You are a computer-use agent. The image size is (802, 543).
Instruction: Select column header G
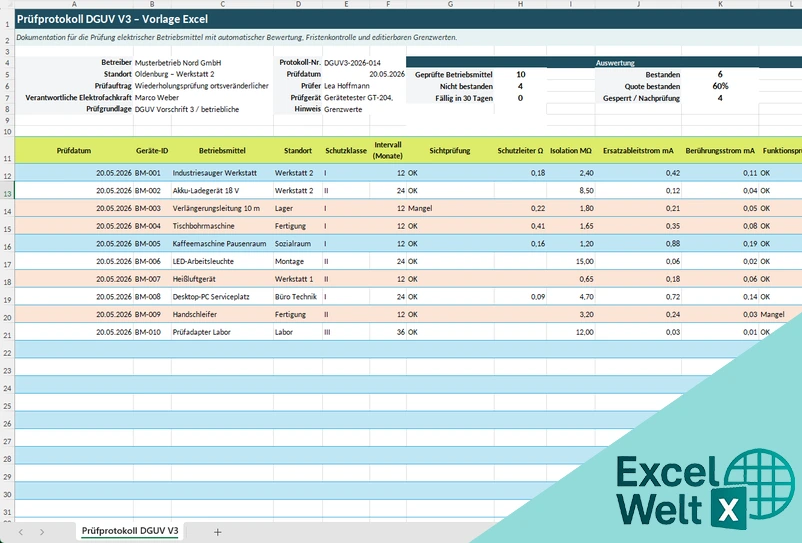pyautogui.click(x=450, y=4)
